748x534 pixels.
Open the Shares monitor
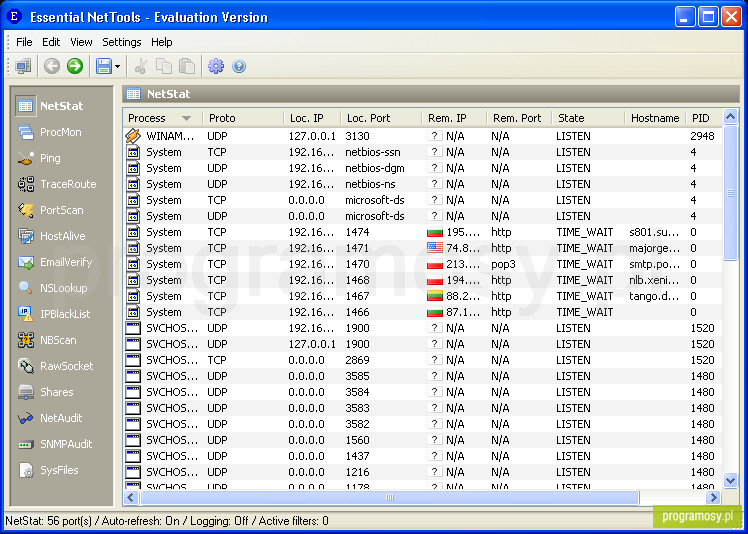pos(46,392)
